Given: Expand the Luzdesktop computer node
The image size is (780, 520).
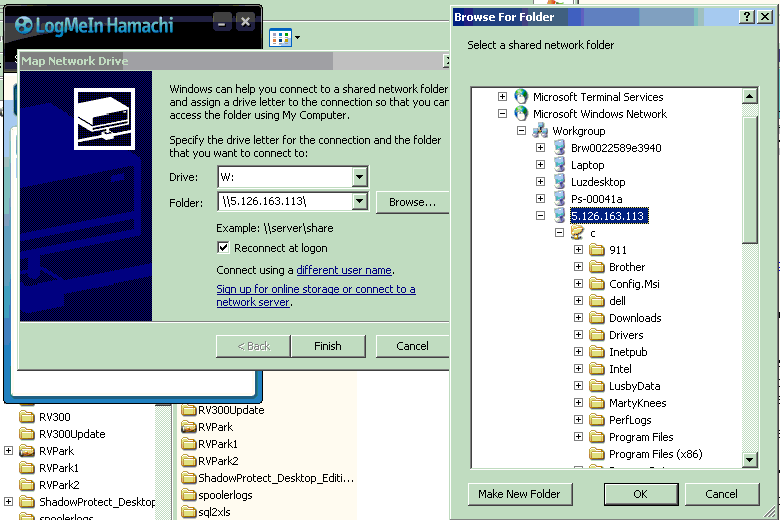Looking at the screenshot, I should (540, 182).
